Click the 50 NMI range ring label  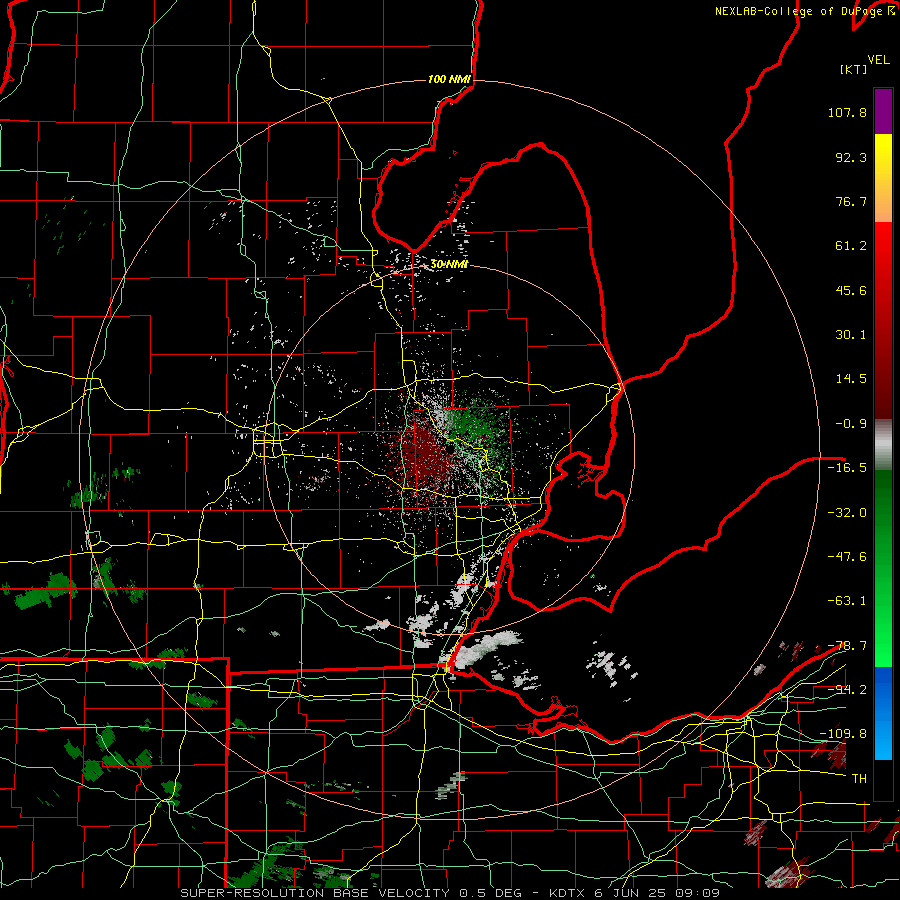coord(449,264)
